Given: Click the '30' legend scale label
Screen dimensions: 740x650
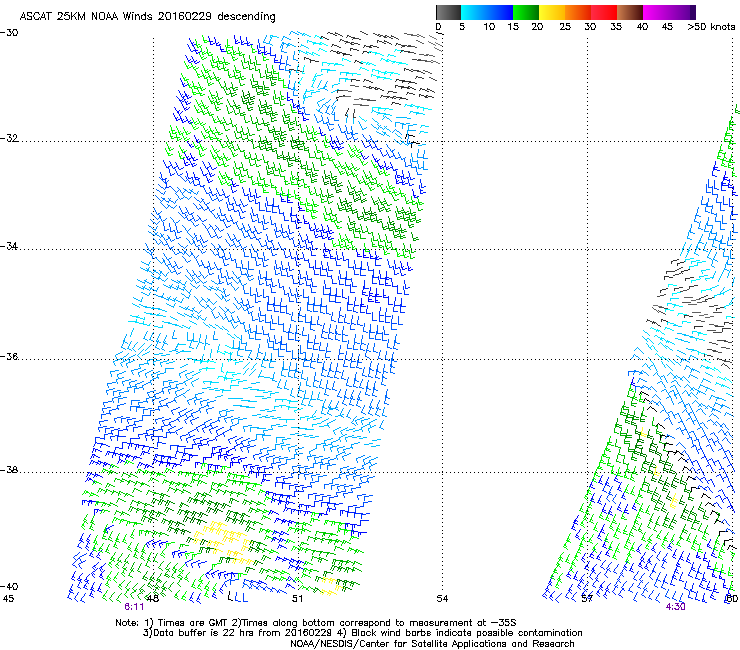Looking at the screenshot, I should [590, 27].
